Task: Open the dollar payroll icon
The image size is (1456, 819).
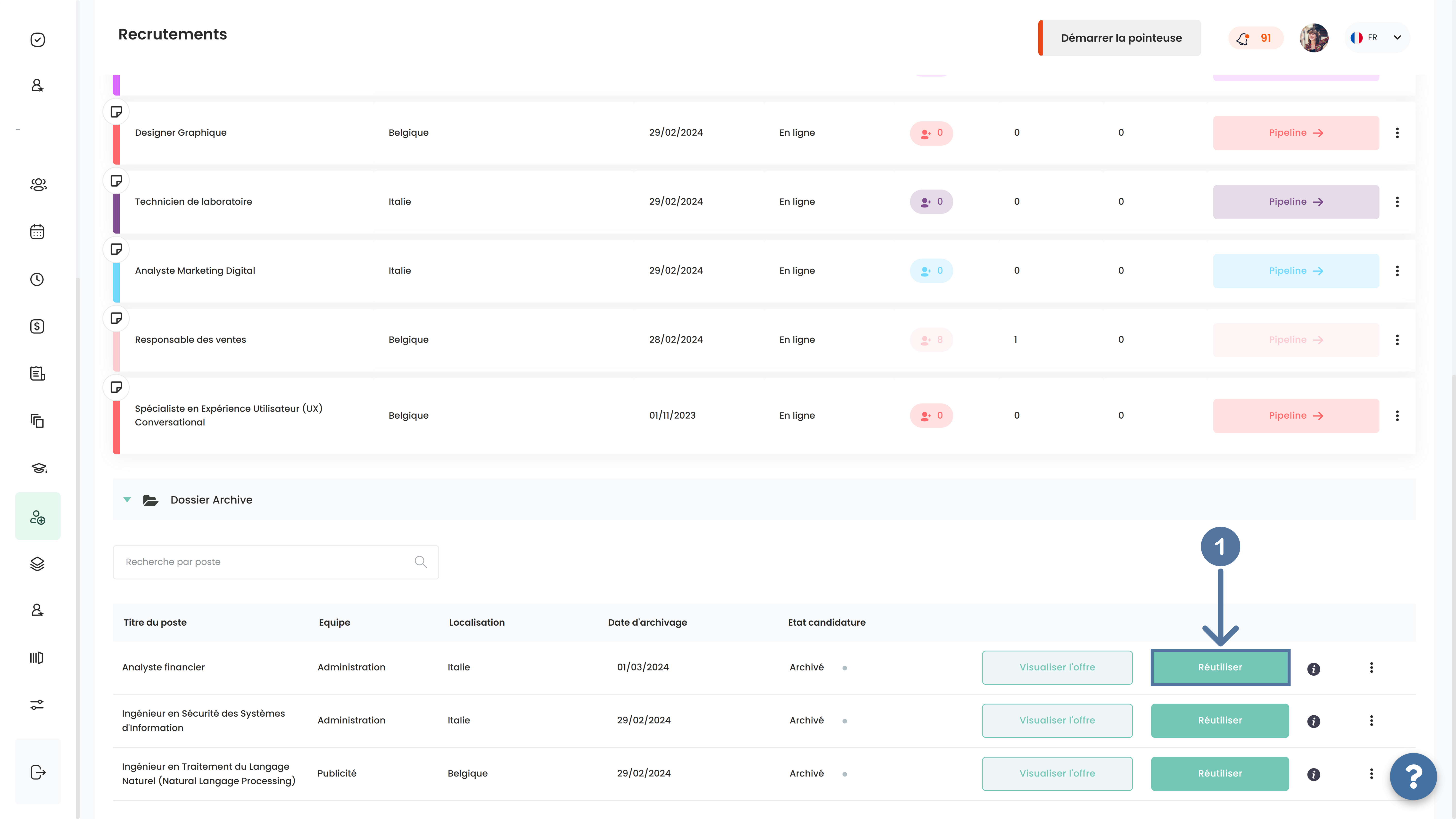Action: coord(37,326)
